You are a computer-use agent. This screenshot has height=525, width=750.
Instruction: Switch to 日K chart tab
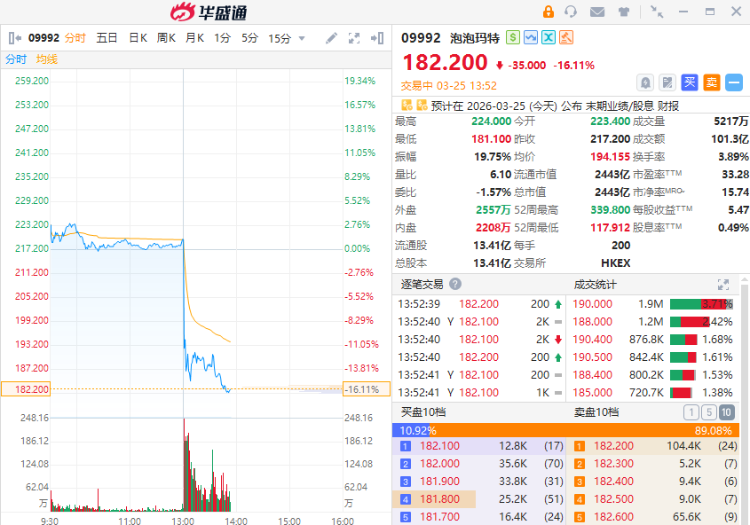tap(138, 38)
